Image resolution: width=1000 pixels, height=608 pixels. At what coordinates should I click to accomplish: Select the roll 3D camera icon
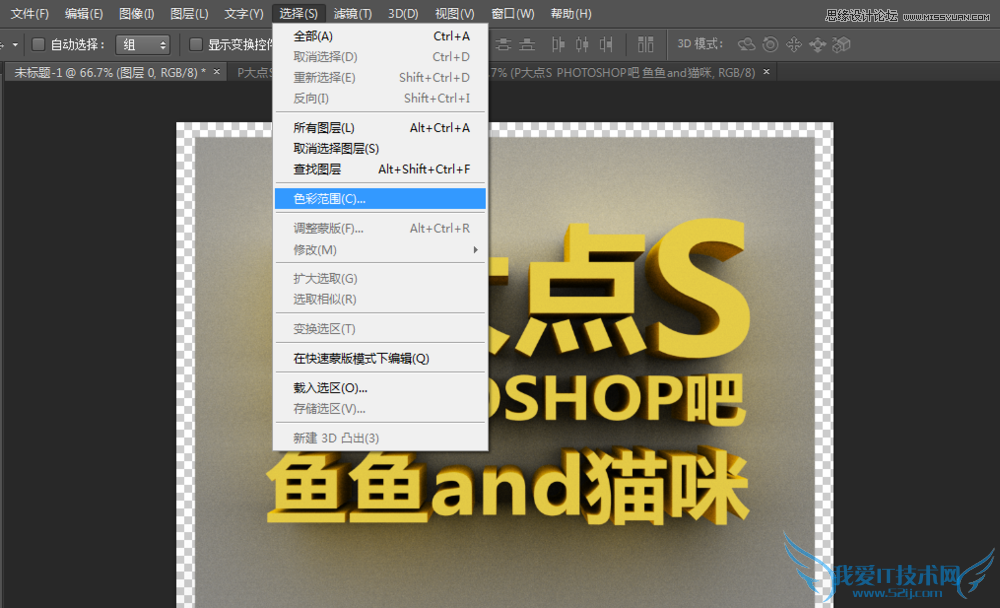770,44
